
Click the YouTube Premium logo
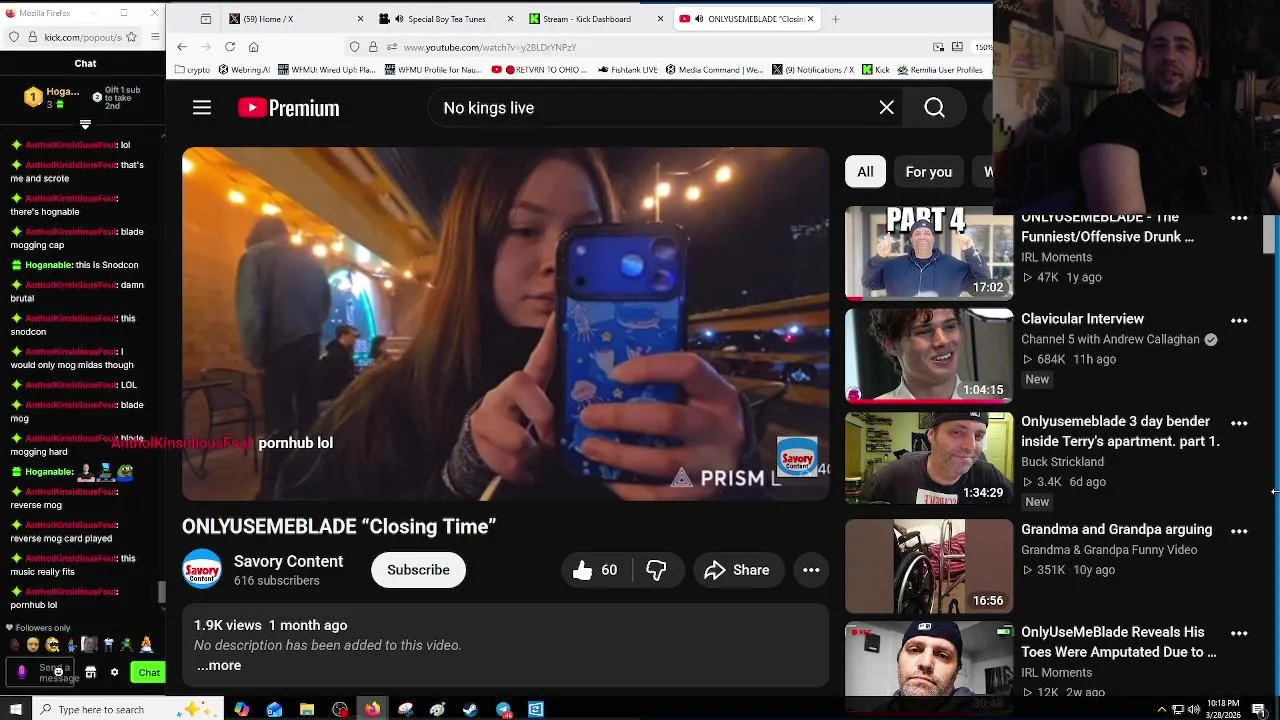(x=289, y=108)
